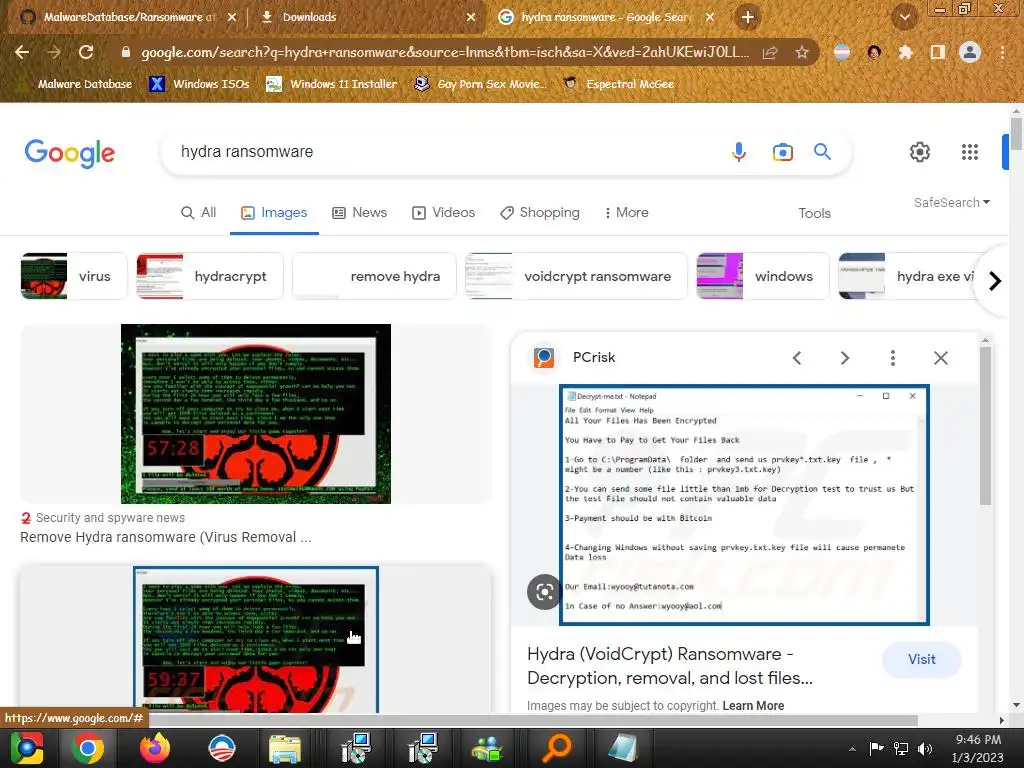
Task: Select the All search results tab
Action: point(199,213)
